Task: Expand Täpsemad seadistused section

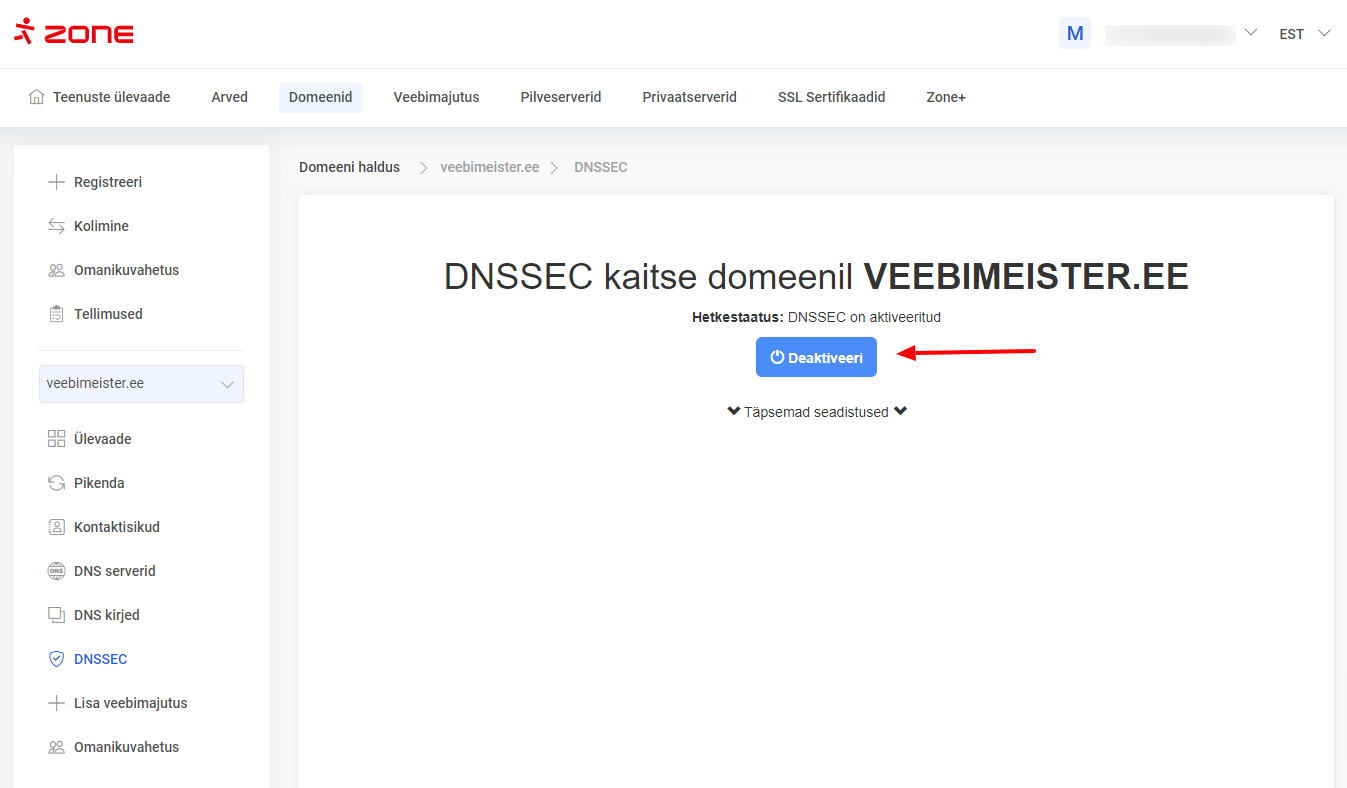Action: pos(816,412)
